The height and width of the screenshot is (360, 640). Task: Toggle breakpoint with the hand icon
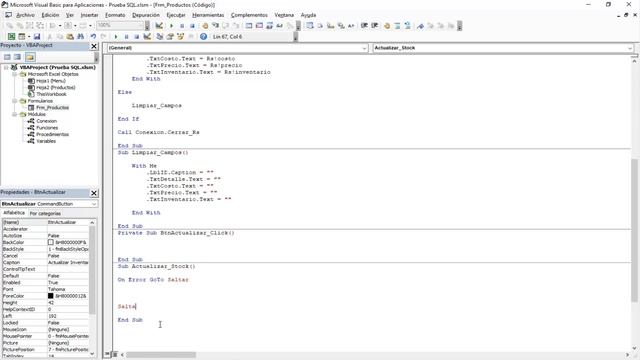[205, 26]
